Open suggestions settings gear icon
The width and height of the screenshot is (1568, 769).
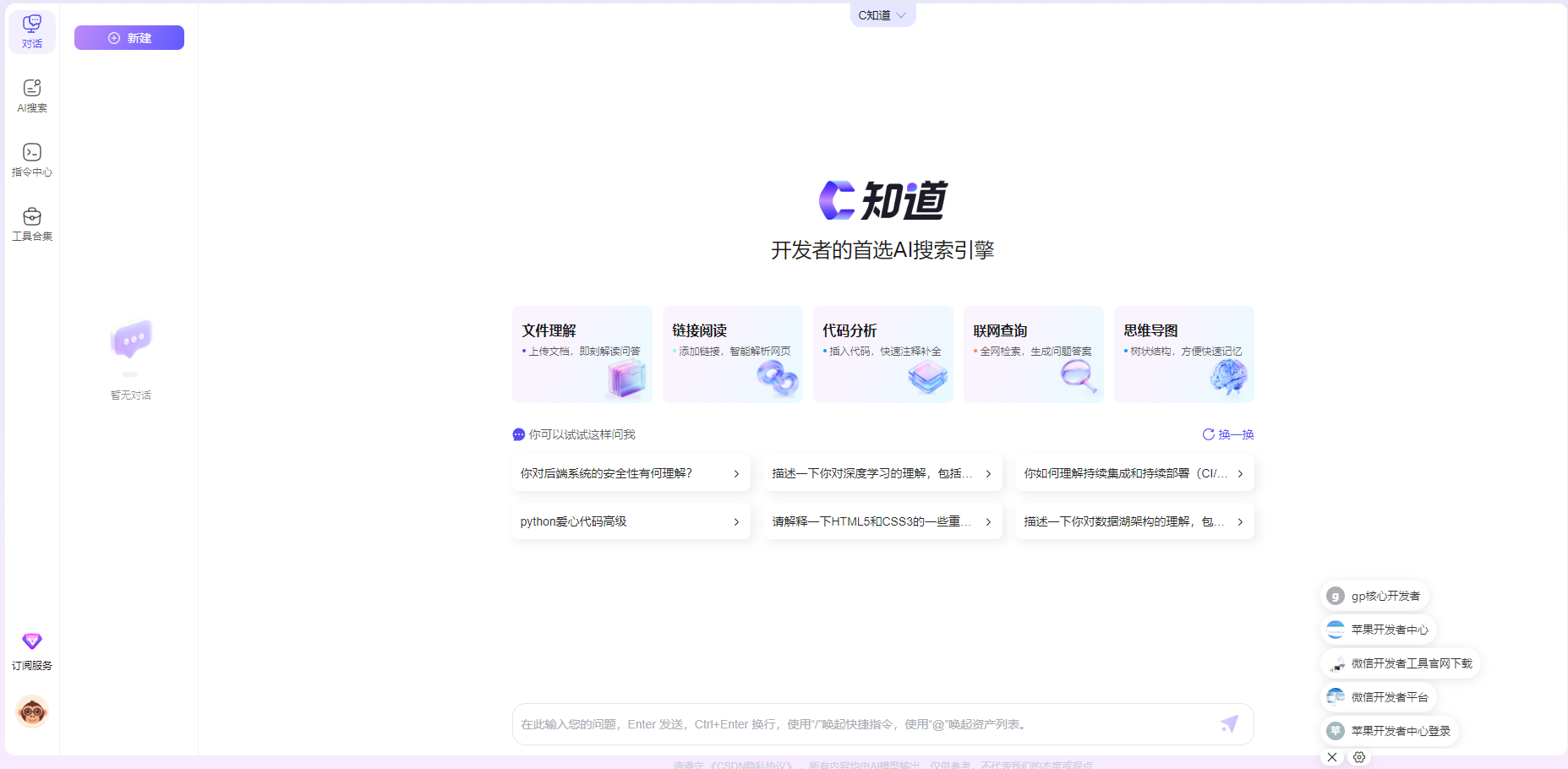click(1359, 757)
